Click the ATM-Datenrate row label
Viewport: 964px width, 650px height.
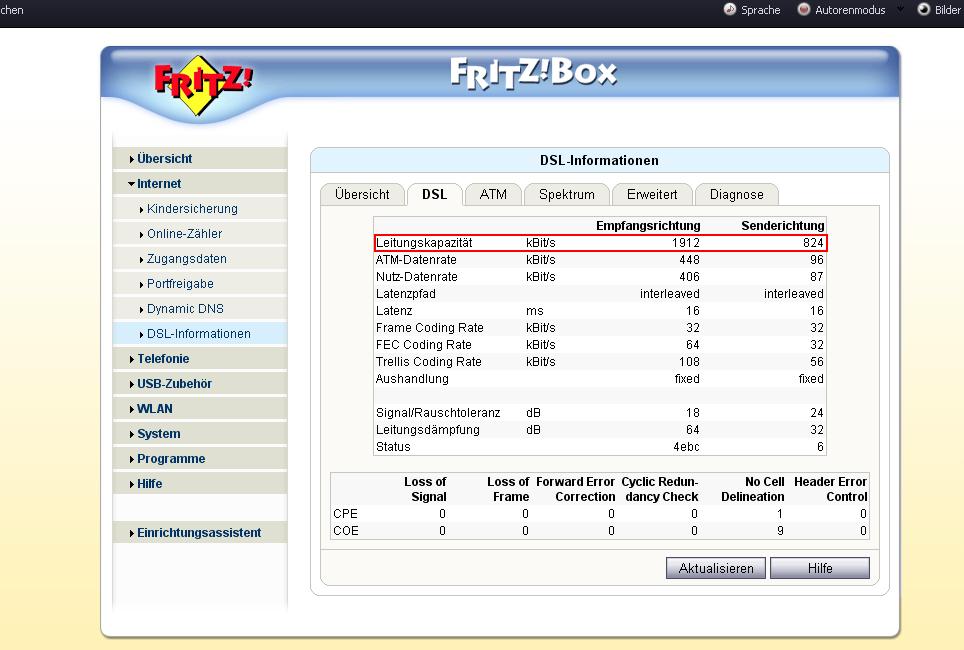pos(416,260)
